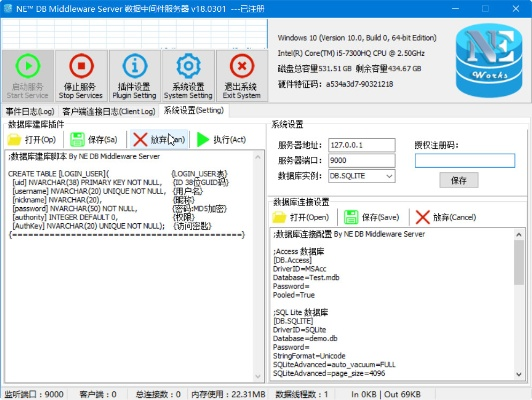
Task: Click the connection config scrollbar thumb
Action: (519, 262)
